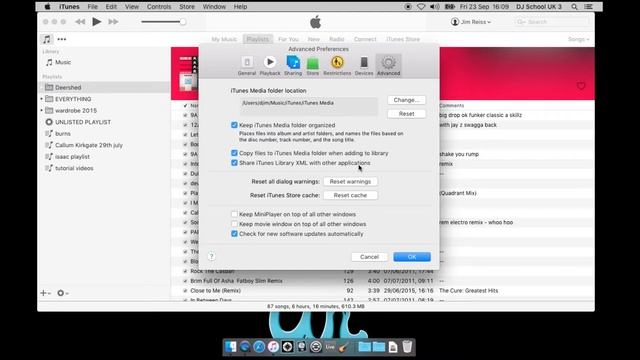Enable Keep movie window on top

[234, 224]
